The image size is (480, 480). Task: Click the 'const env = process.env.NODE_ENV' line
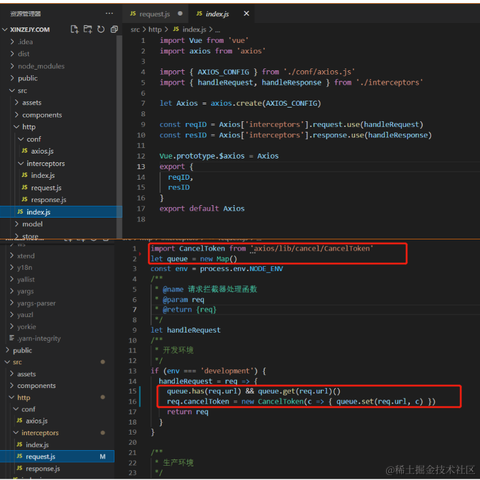click(x=217, y=269)
